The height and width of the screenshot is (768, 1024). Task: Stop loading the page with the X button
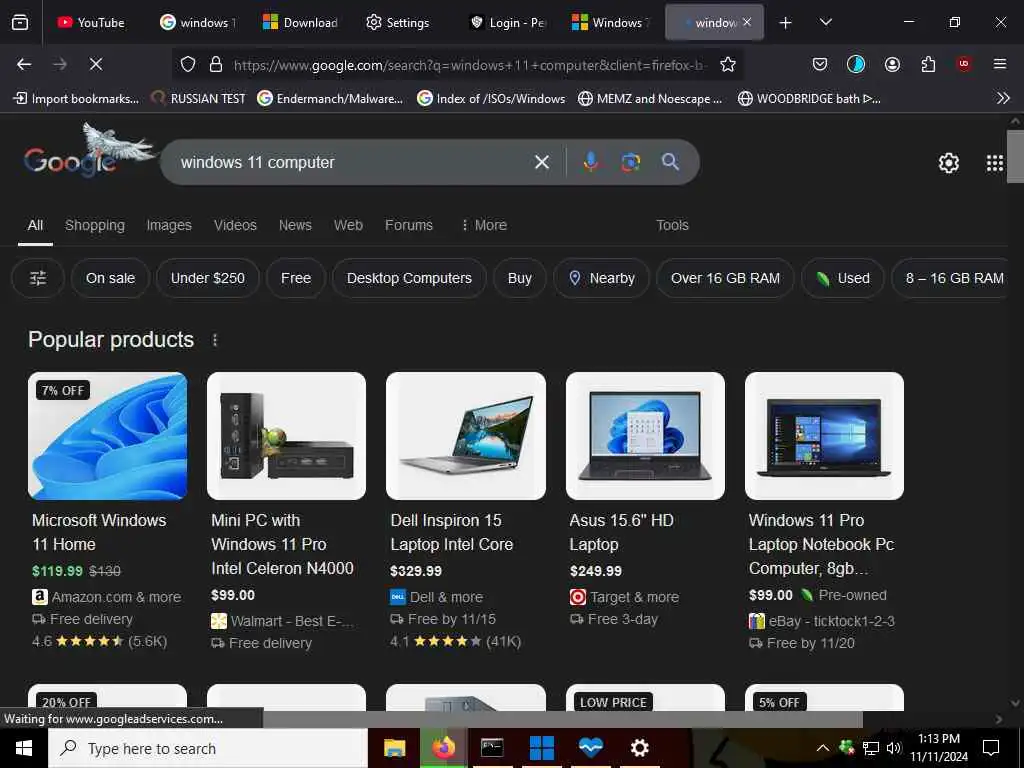[95, 64]
